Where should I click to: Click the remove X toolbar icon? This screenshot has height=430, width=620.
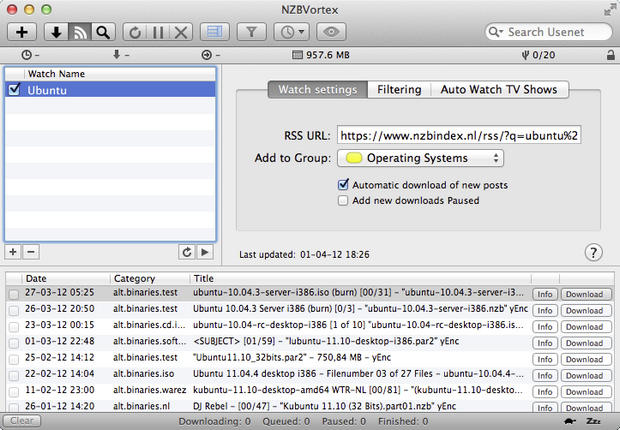(181, 32)
